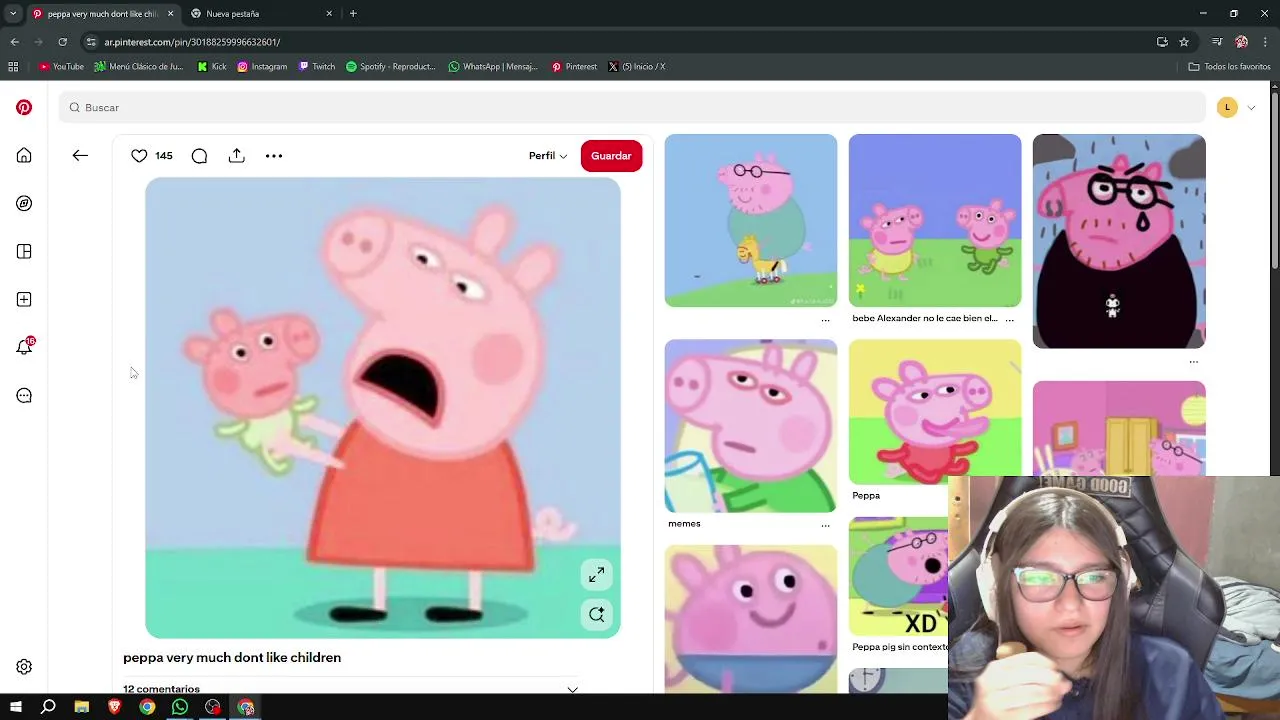Viewport: 1280px width, 720px height.
Task: Open WhatsApp bookmark in bookmarks bar
Action: point(493,67)
